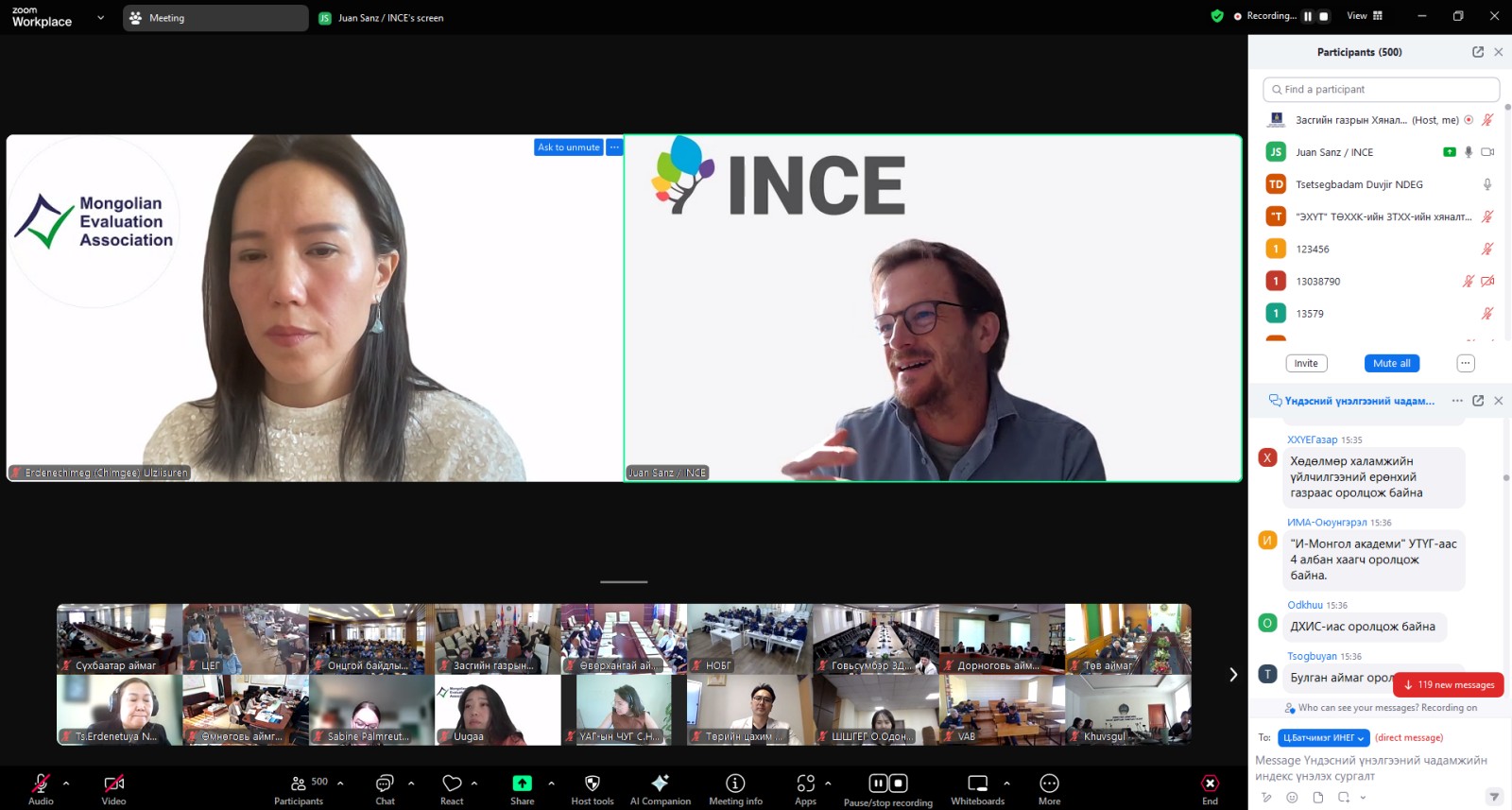1512x810 pixels.
Task: Open the chat recipient dropdown
Action: [1324, 738]
